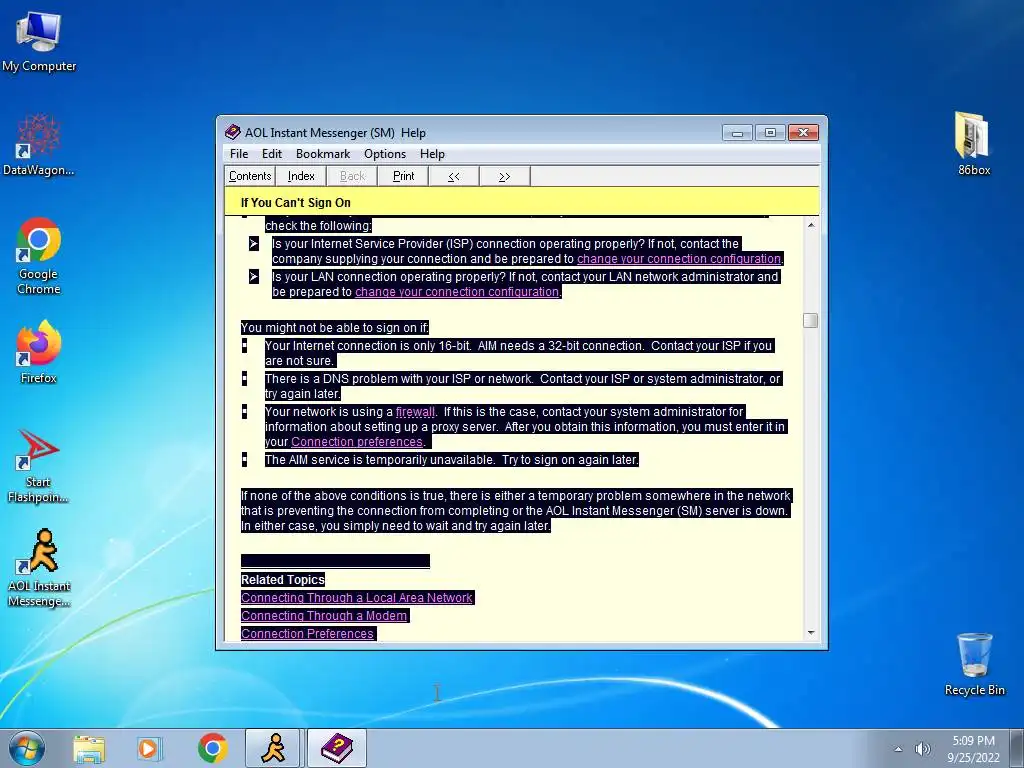Click the 'If You Can't Sign On' heading
The height and width of the screenshot is (768, 1024).
coord(295,202)
